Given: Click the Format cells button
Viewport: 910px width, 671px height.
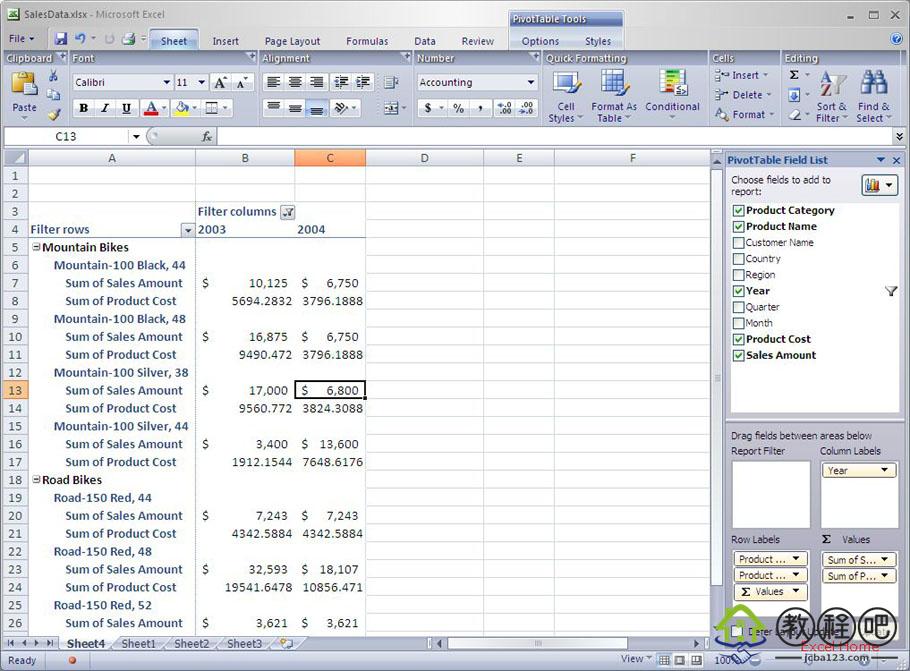Looking at the screenshot, I should (745, 114).
